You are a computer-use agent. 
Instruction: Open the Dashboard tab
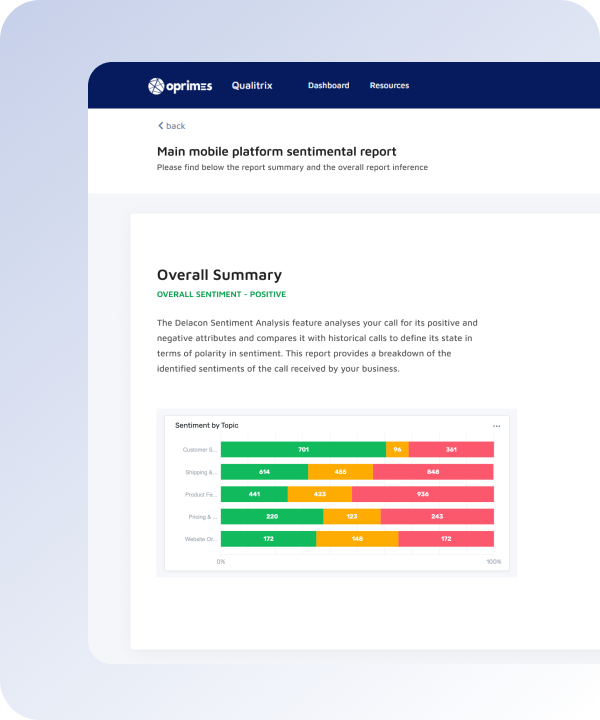click(328, 86)
